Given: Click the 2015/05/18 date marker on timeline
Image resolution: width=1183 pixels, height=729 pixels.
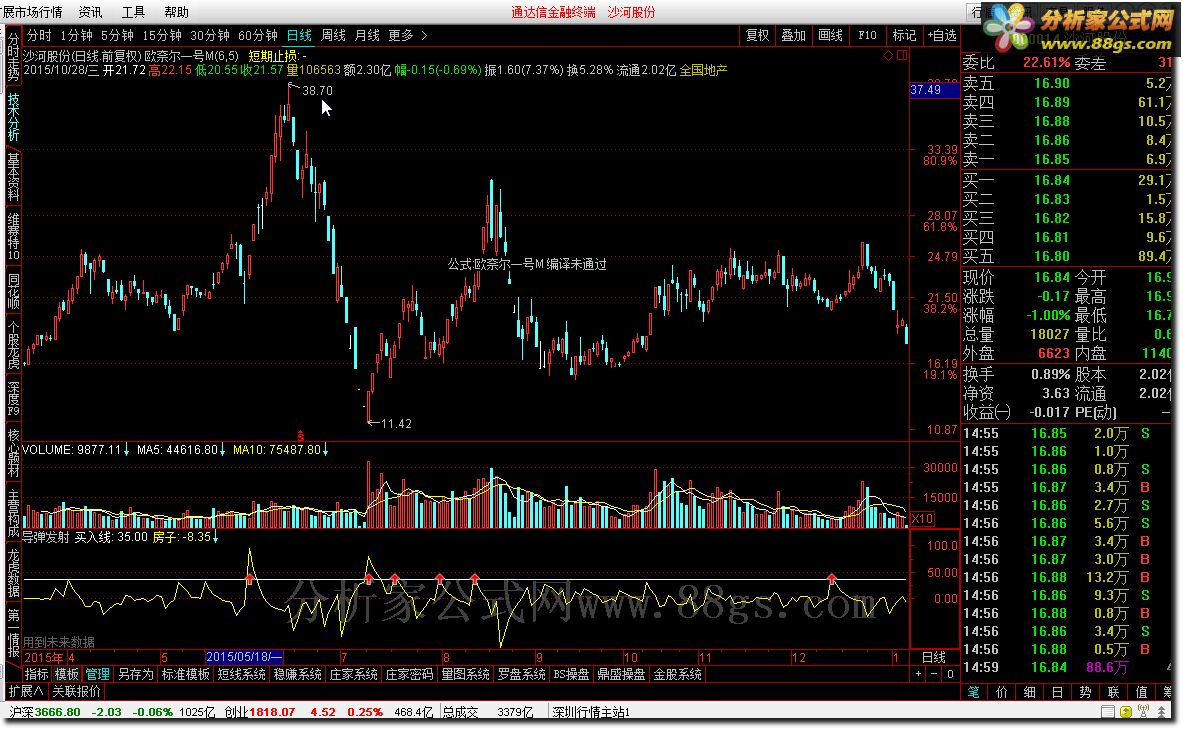Looking at the screenshot, I should (x=244, y=657).
